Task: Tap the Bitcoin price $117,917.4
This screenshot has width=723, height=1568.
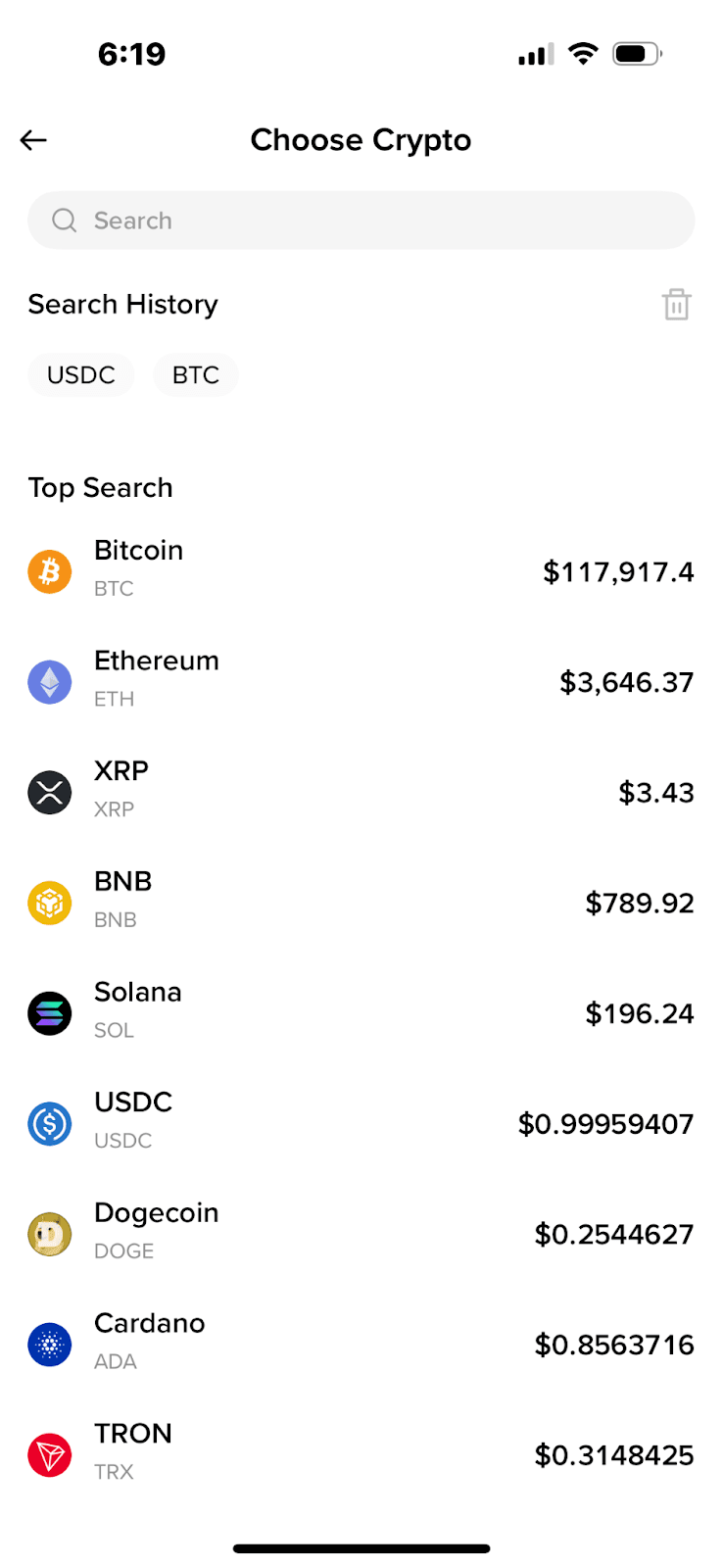Action: tap(618, 572)
